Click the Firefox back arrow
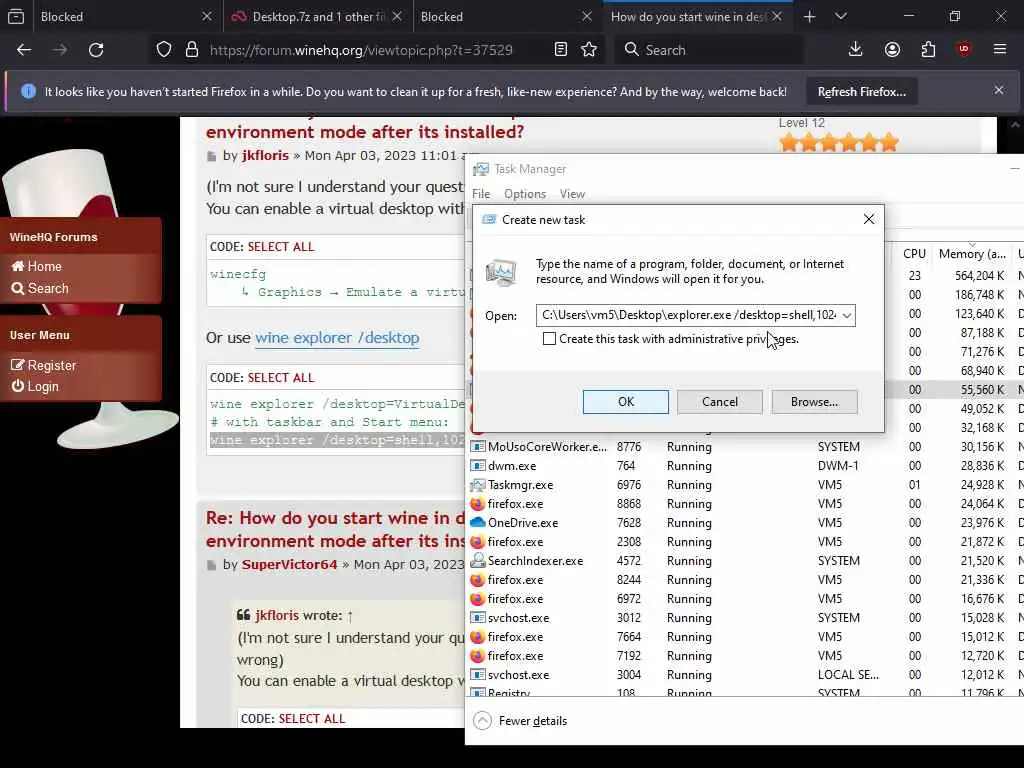The image size is (1024, 768). pos(24,50)
